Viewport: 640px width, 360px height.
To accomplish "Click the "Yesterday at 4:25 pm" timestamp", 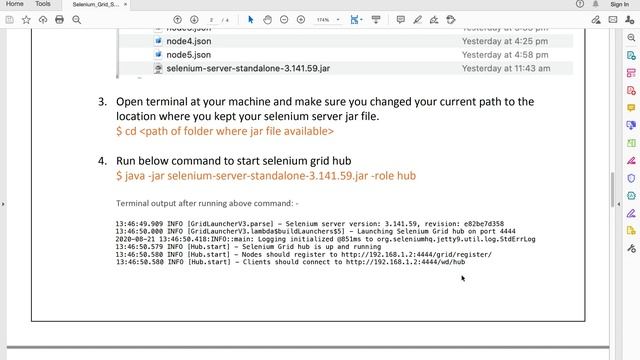I will (x=505, y=41).
